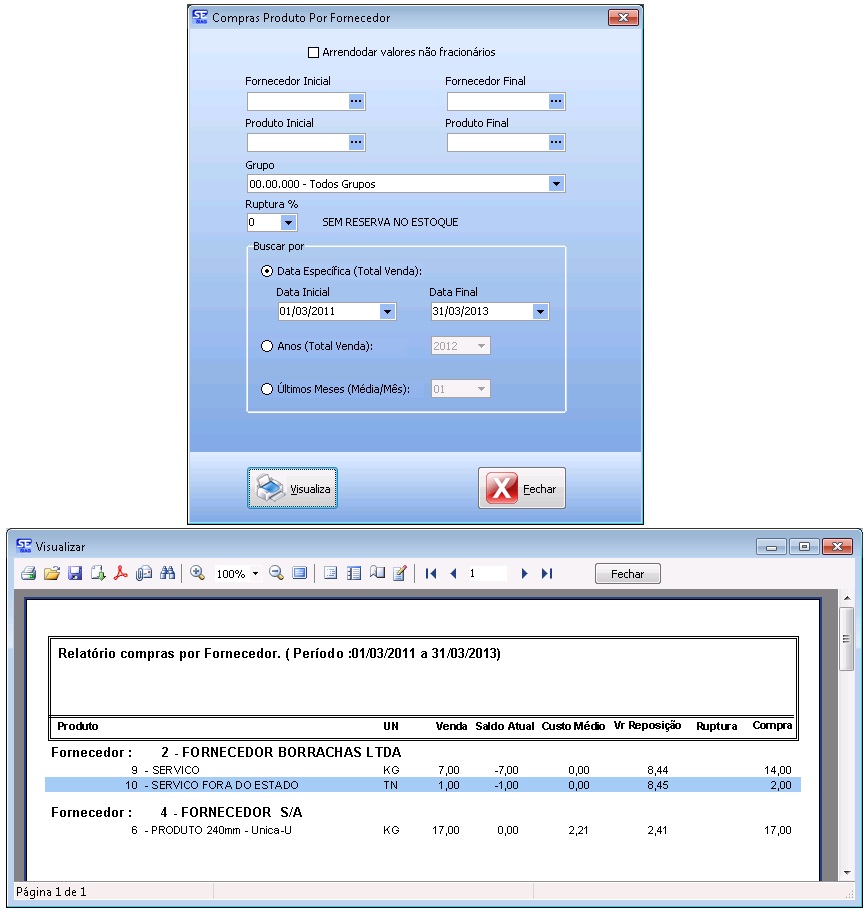Go to the last page of report
Screen dimensions: 864x910
point(547,574)
